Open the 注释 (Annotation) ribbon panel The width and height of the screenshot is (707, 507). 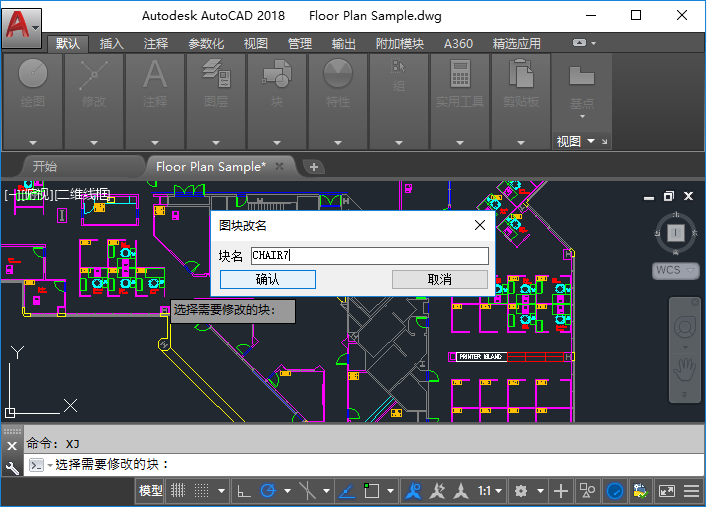[x=155, y=101]
